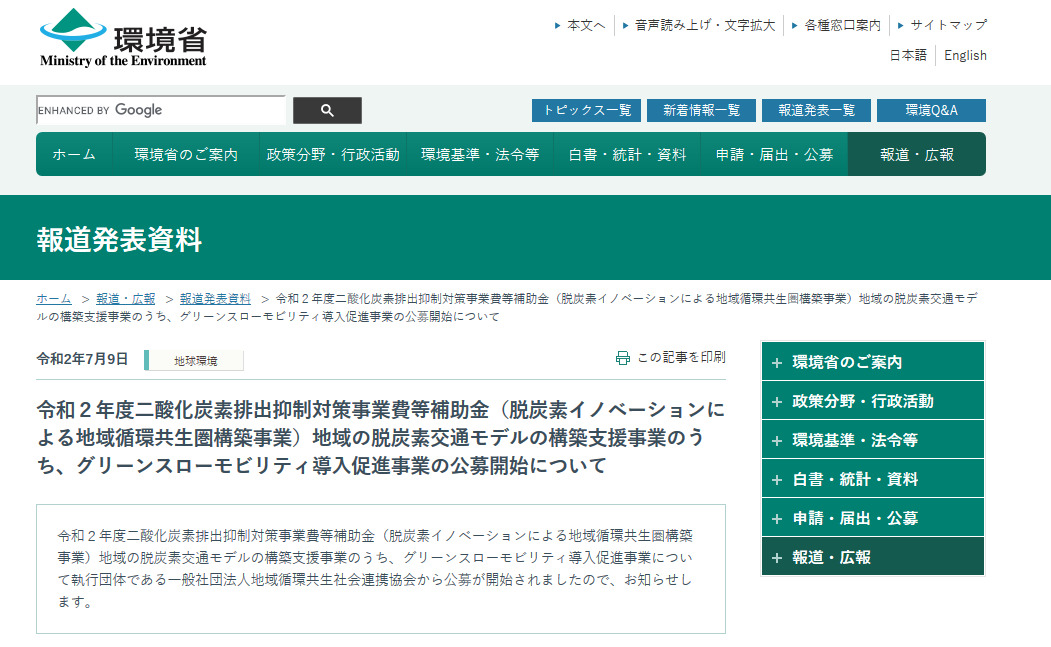Open 音声読み上げ・文字拡大 accessibility link
The image size is (1051, 647).
coord(704,25)
